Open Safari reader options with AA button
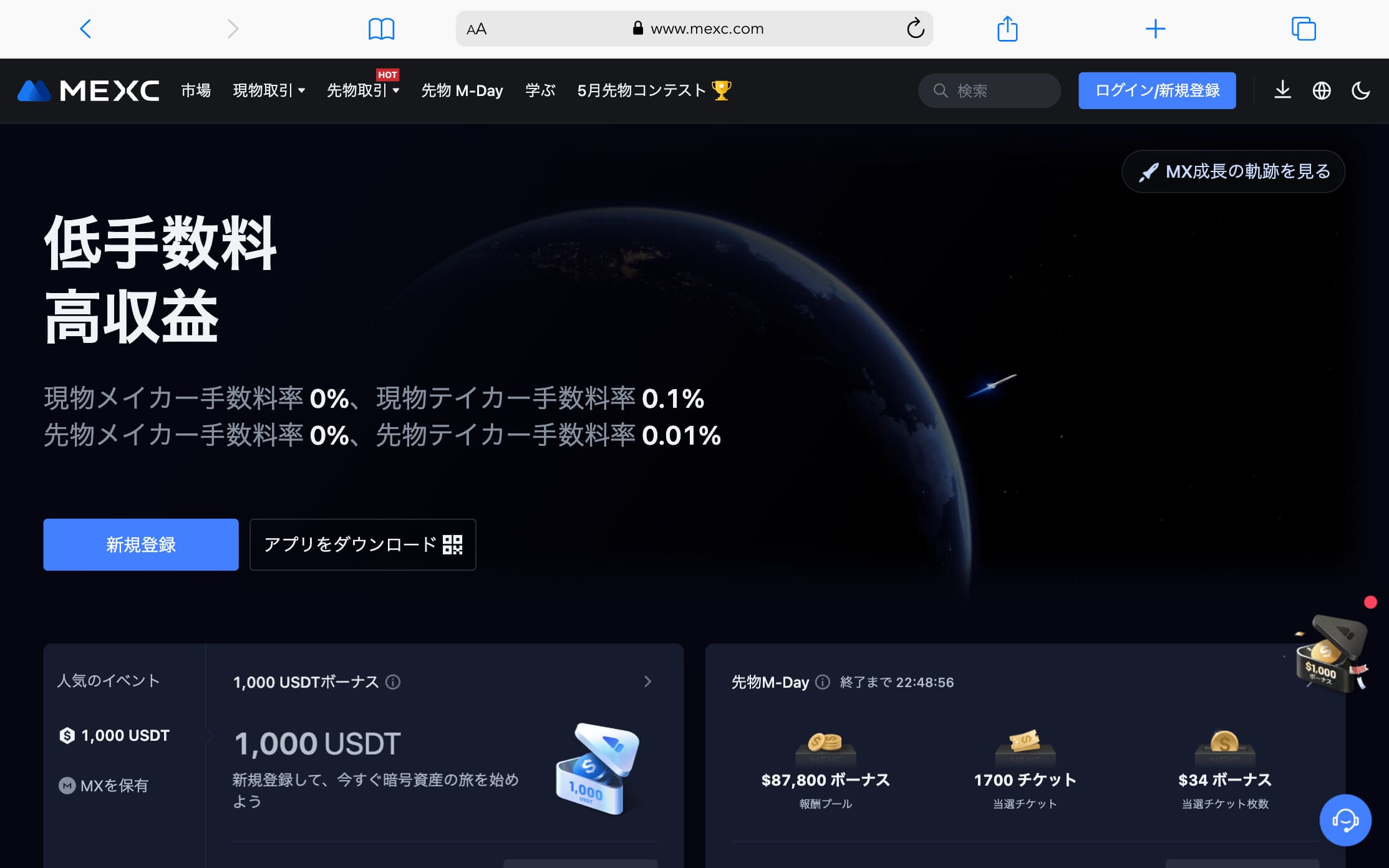This screenshot has height=868, width=1389. tap(477, 28)
